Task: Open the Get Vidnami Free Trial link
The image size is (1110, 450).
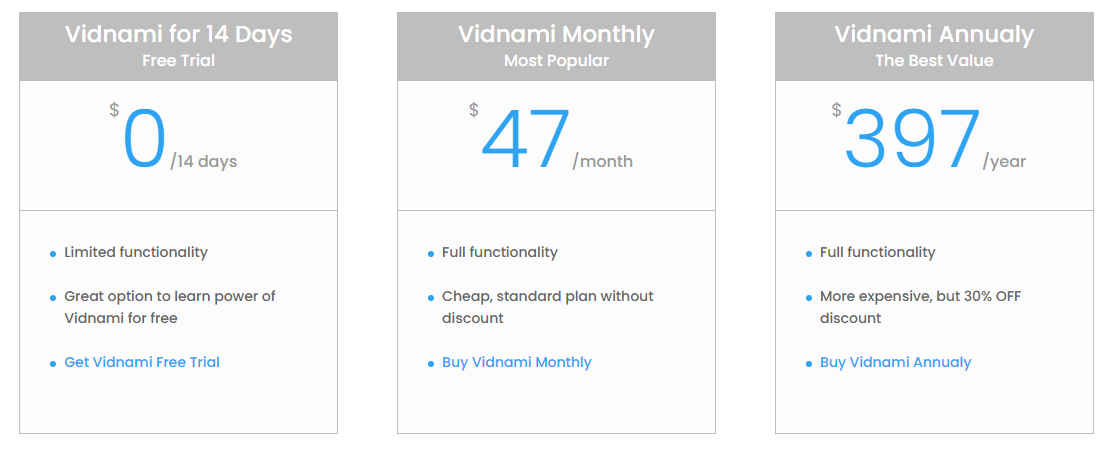Action: 142,362
